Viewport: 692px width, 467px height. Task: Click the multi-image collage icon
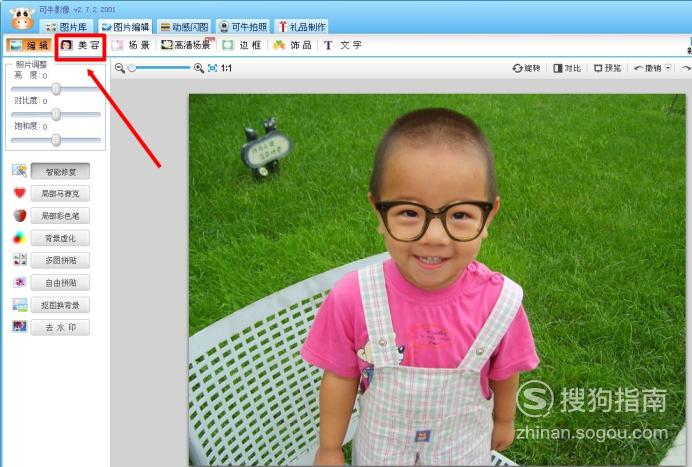[x=20, y=260]
